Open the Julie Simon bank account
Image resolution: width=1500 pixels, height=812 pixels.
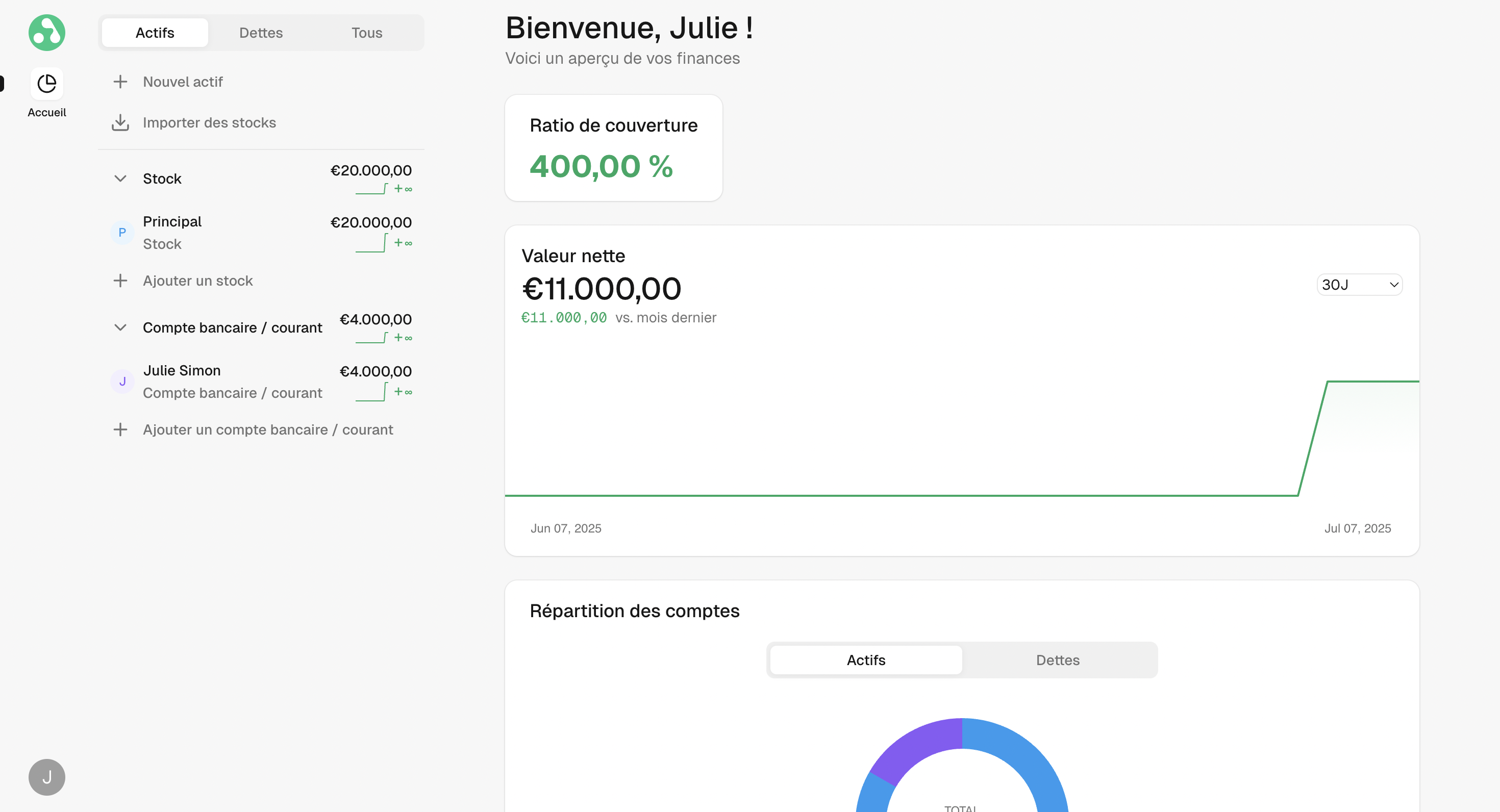(x=261, y=382)
